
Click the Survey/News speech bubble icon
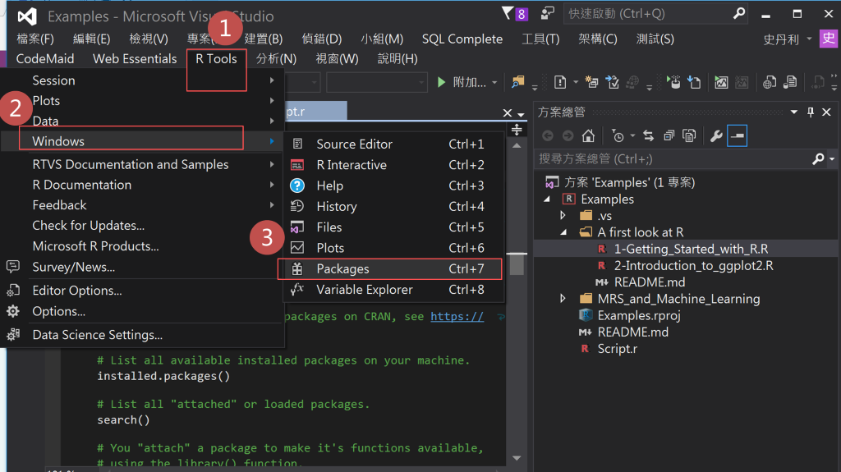click(13, 267)
